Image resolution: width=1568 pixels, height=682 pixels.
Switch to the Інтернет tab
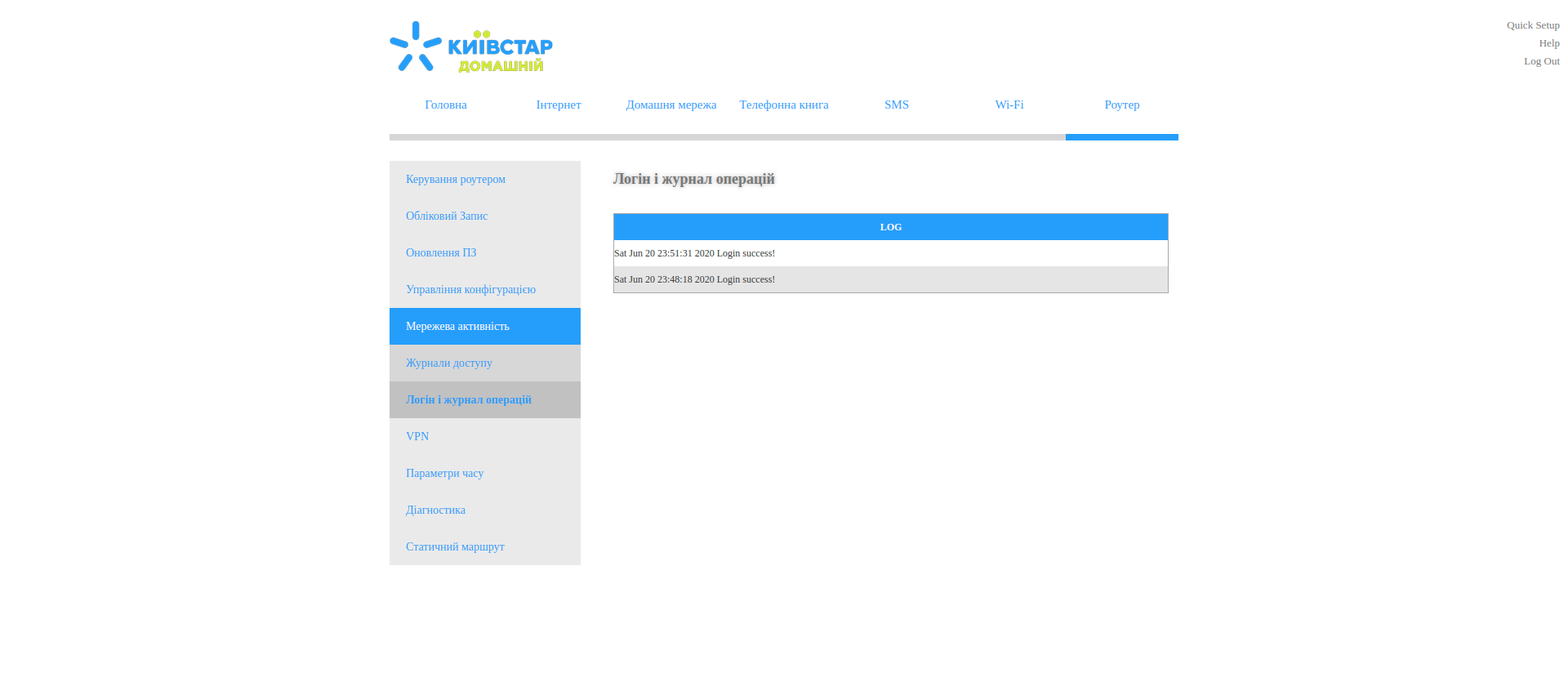pyautogui.click(x=559, y=105)
